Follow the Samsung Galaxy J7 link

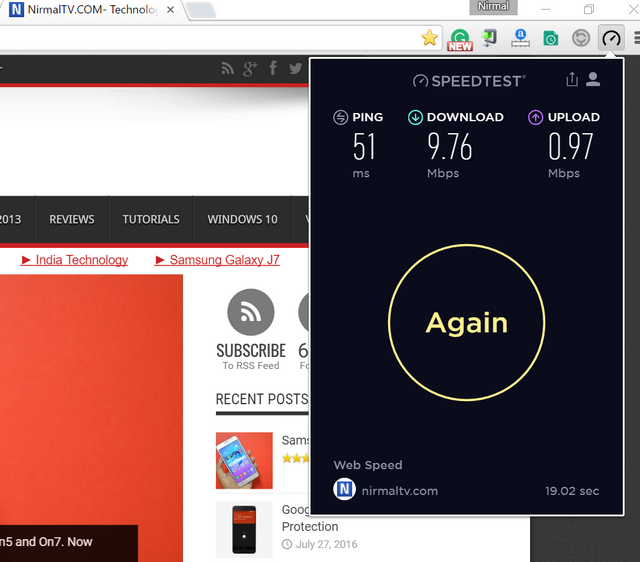point(217,260)
